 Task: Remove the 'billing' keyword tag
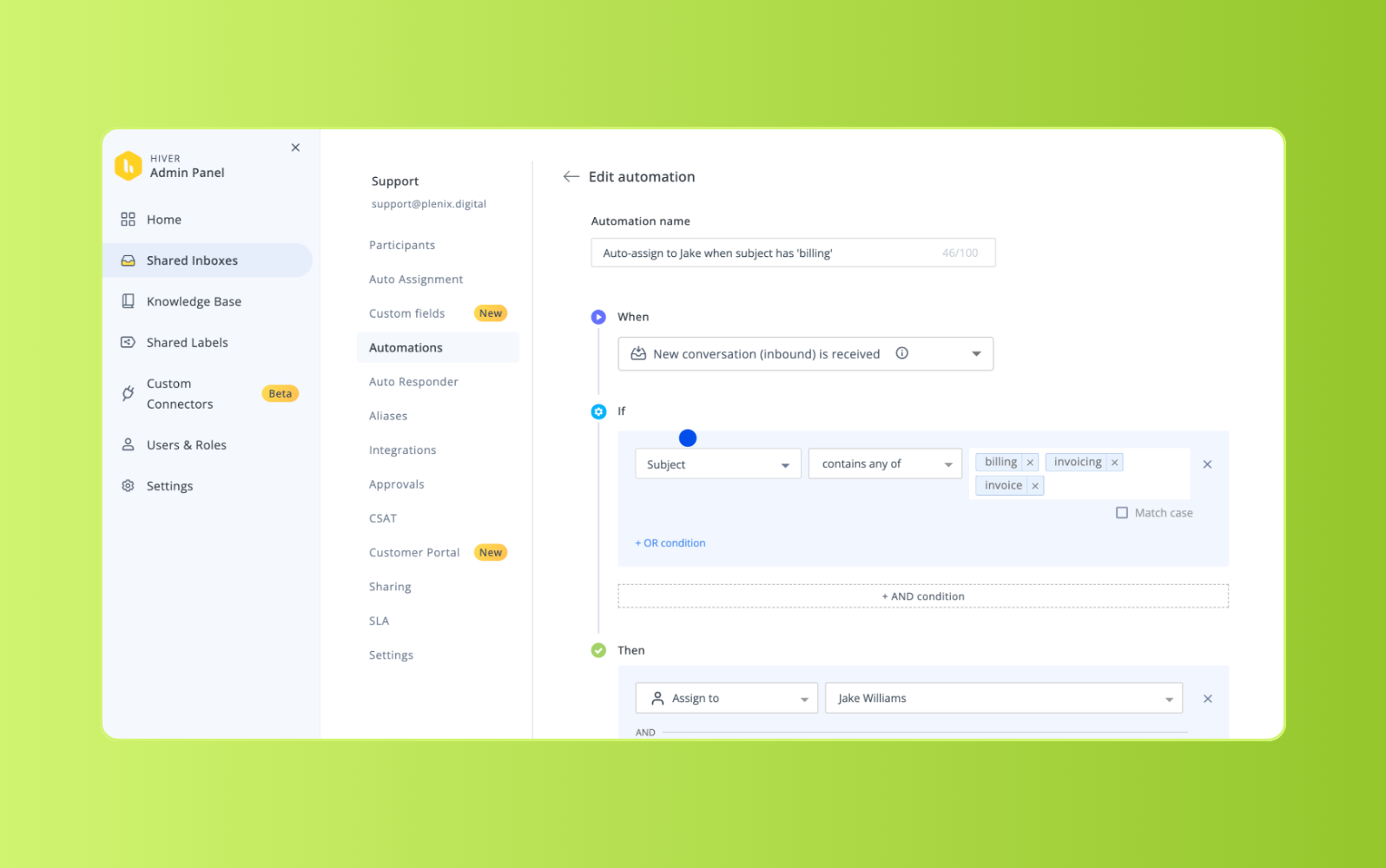pyautogui.click(x=1030, y=463)
